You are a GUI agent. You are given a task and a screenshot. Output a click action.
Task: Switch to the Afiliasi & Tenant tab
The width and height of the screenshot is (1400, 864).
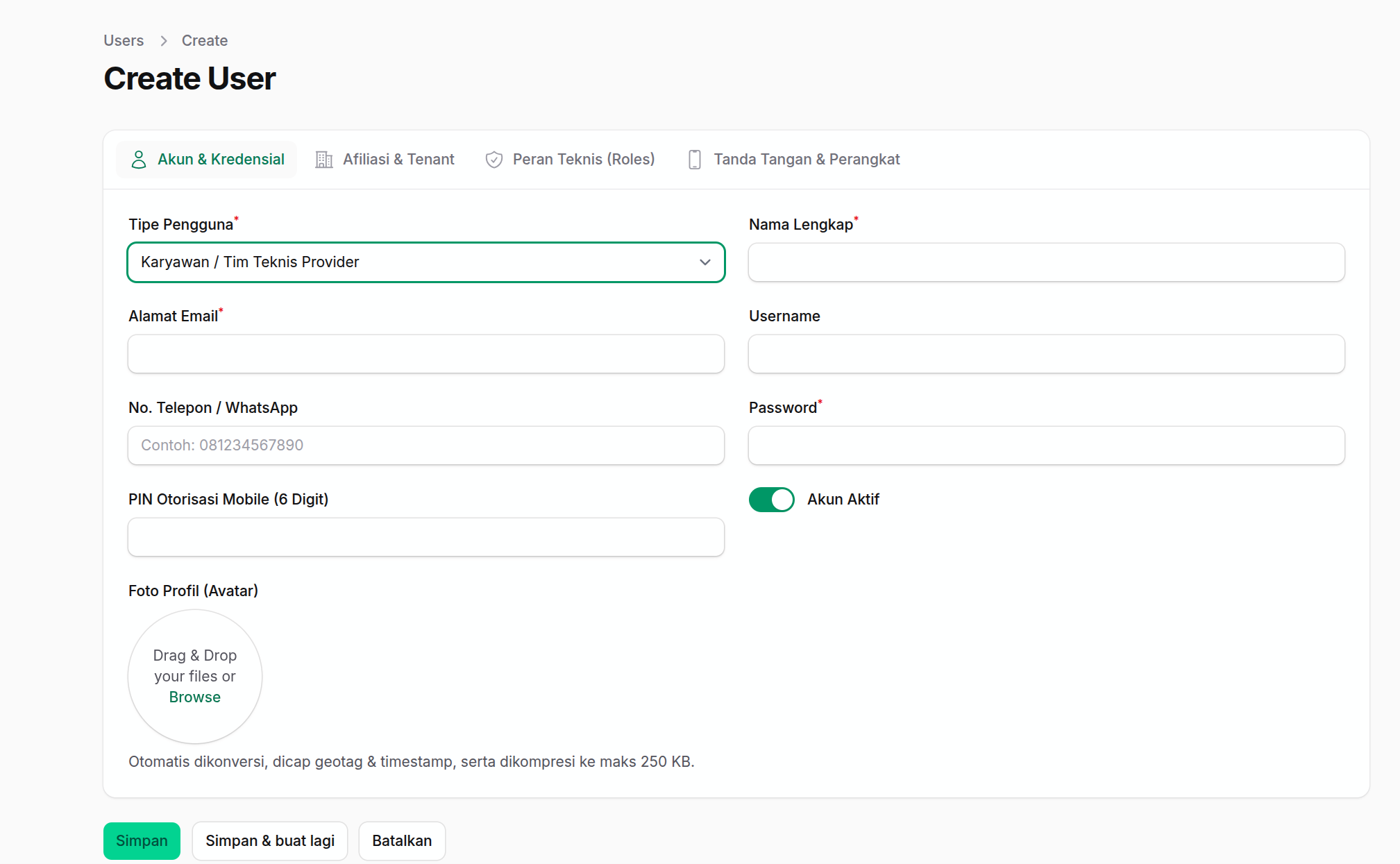click(x=385, y=160)
